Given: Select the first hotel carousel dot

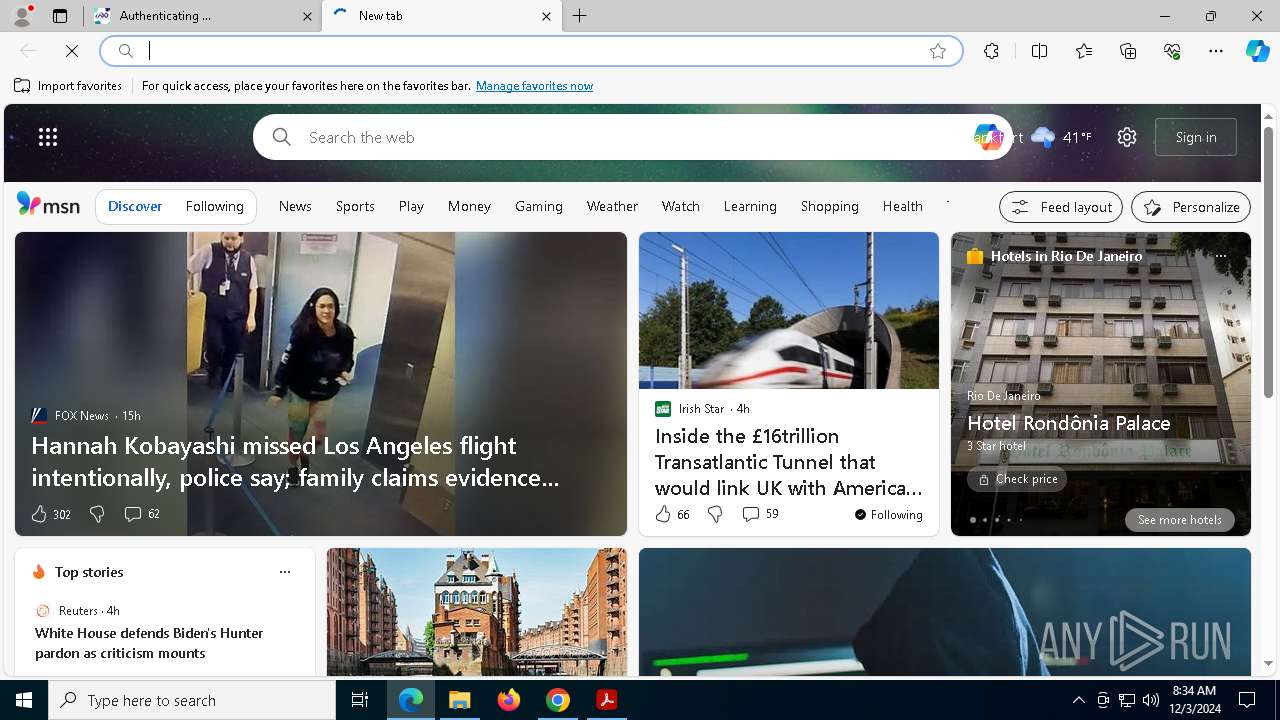Looking at the screenshot, I should pyautogui.click(x=972, y=520).
